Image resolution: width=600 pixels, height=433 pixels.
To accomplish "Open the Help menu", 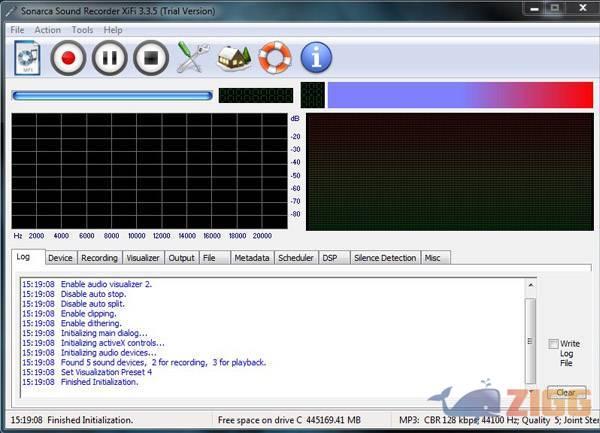I will coord(113,30).
